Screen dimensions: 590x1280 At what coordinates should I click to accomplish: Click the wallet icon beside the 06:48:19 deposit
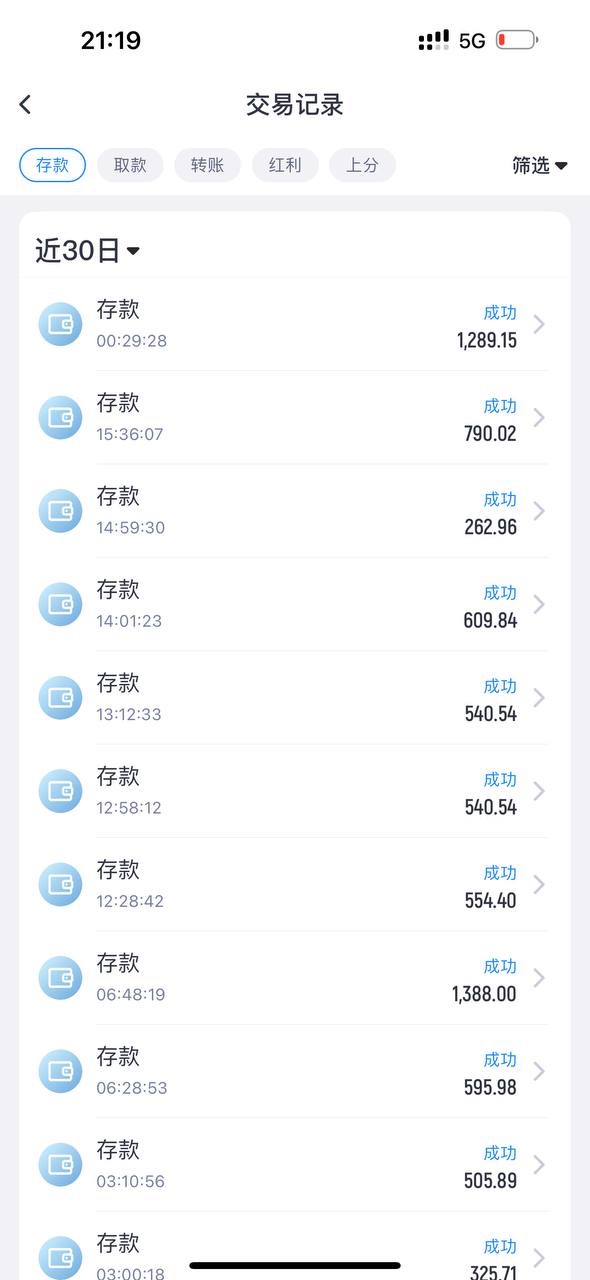pyautogui.click(x=60, y=977)
